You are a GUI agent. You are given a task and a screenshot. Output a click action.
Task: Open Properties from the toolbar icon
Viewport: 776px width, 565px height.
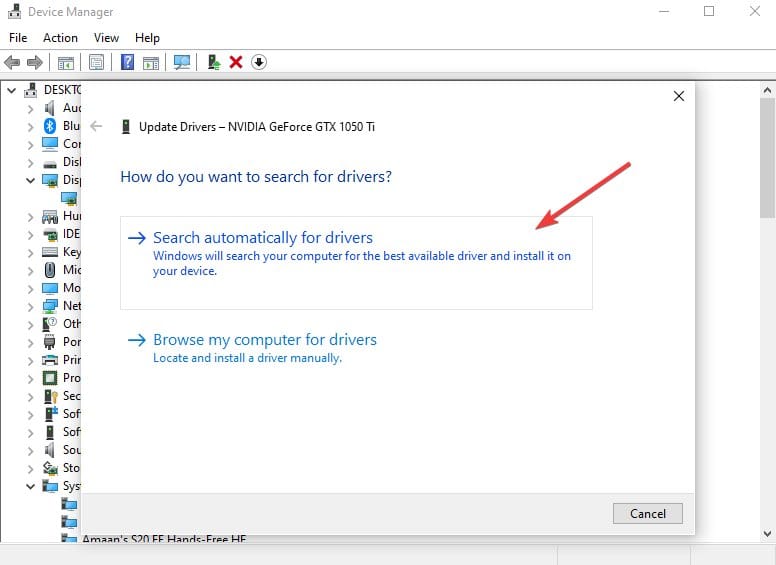point(97,62)
